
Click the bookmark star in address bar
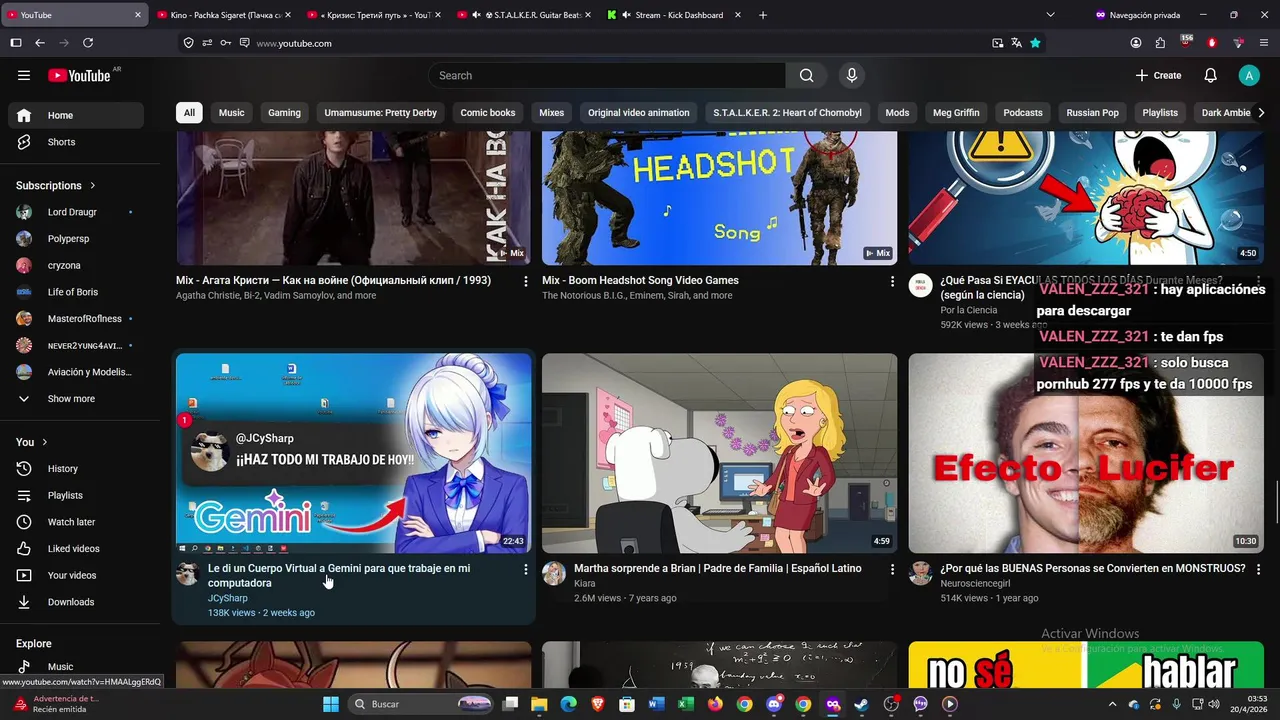point(1035,43)
